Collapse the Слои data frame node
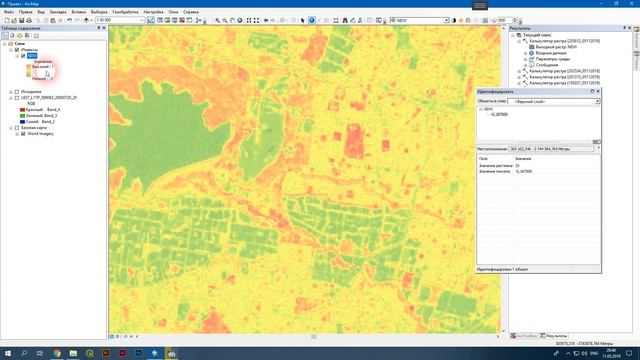Viewport: 640px width, 360px height. pyautogui.click(x=4, y=44)
